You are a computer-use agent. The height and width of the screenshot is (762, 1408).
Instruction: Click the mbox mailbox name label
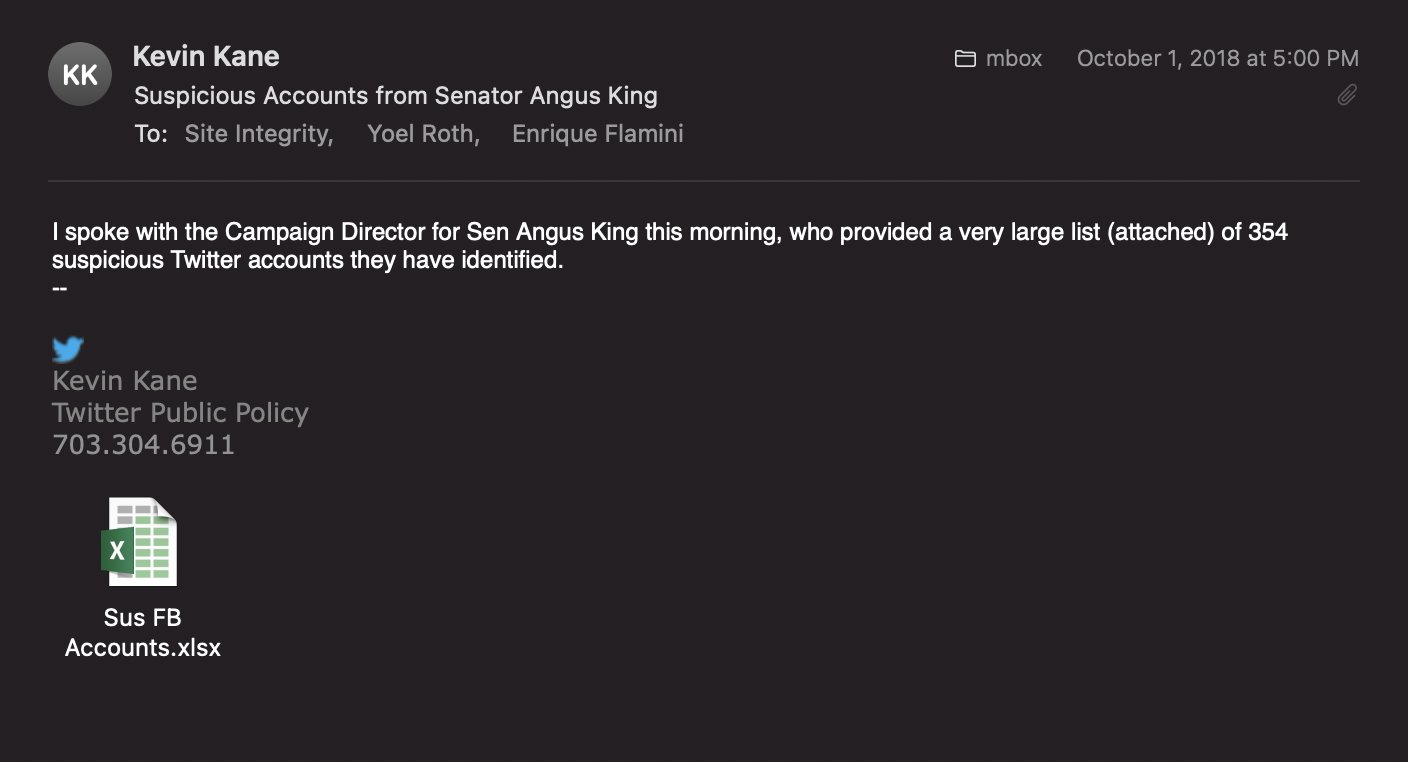tap(1014, 59)
